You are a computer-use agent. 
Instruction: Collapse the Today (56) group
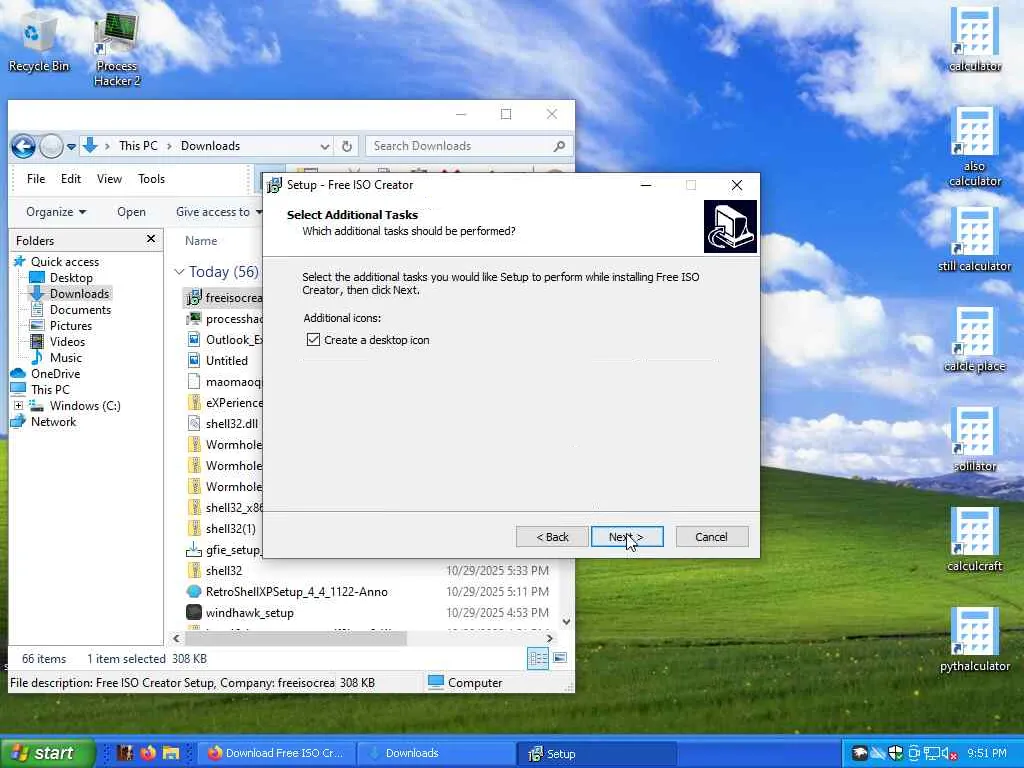pyautogui.click(x=179, y=272)
